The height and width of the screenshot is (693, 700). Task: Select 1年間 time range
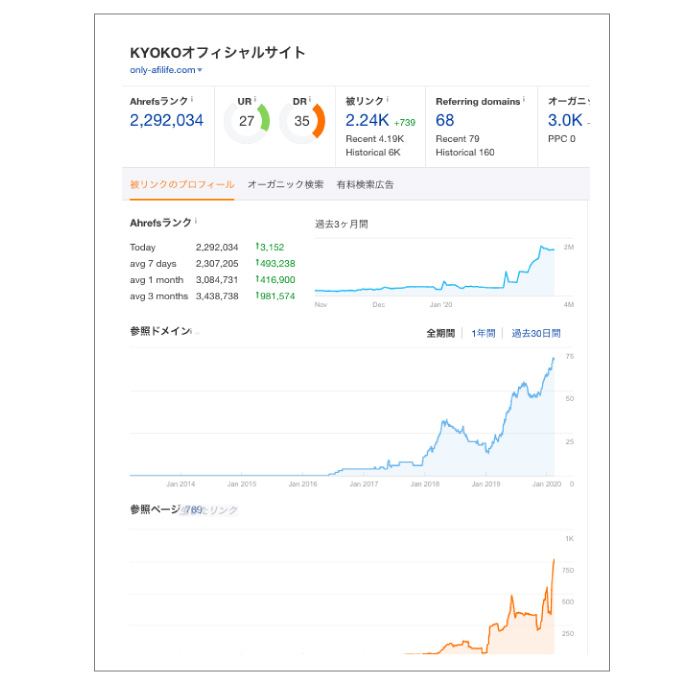point(483,333)
